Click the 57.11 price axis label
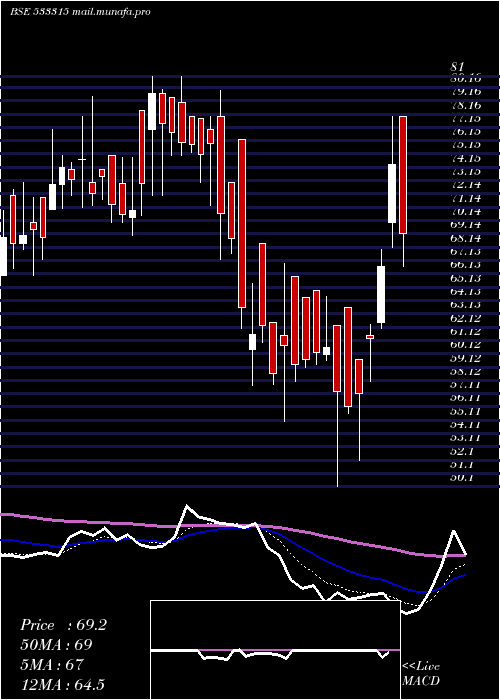500x700 pixels. point(466,384)
